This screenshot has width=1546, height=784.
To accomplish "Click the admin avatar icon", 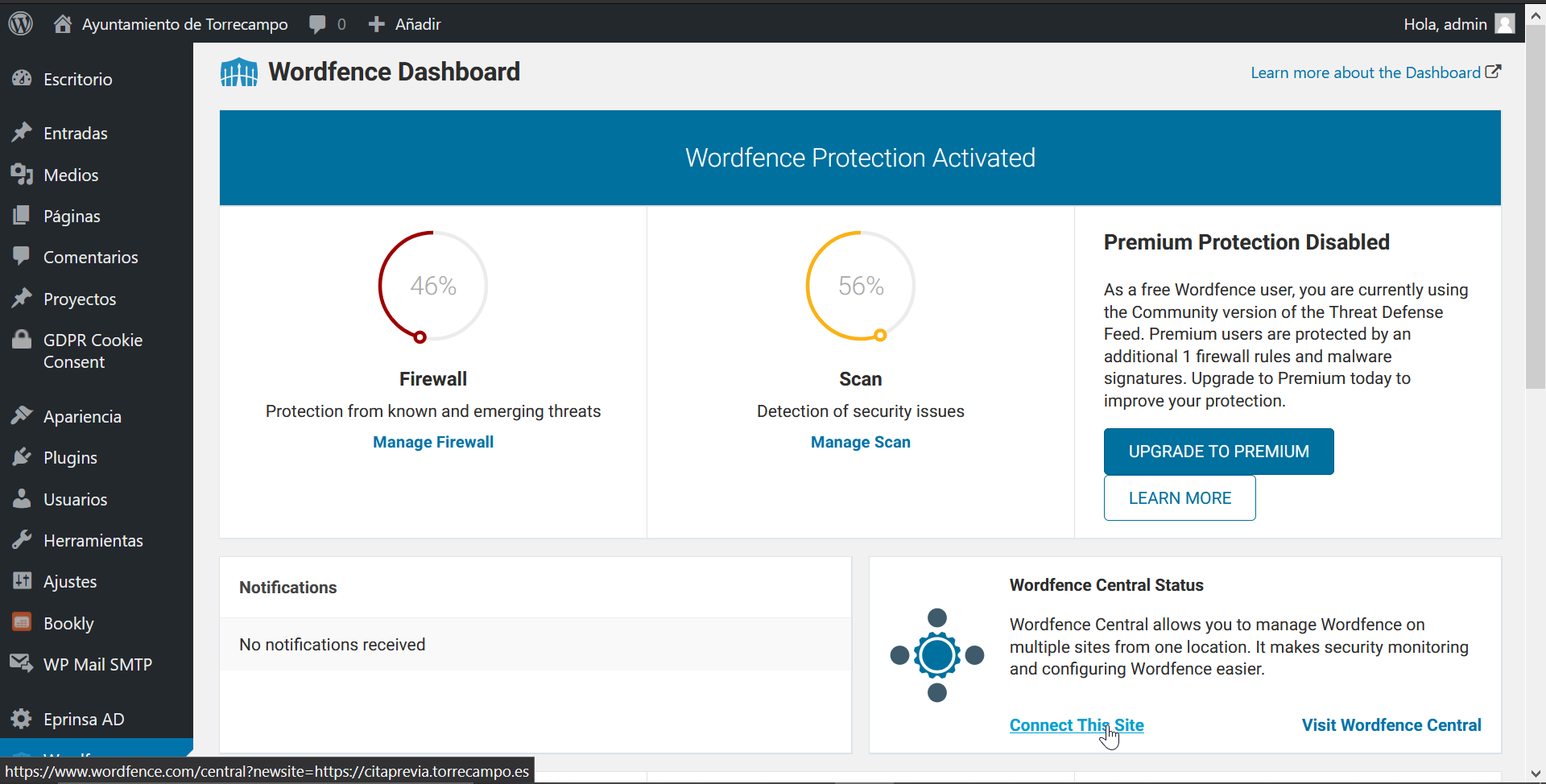I will point(1504,24).
